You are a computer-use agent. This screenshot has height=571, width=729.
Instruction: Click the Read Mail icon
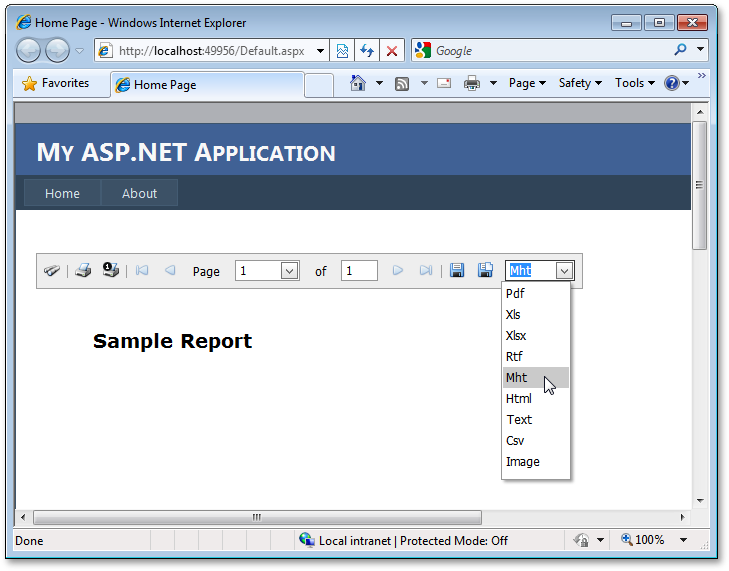(x=444, y=83)
